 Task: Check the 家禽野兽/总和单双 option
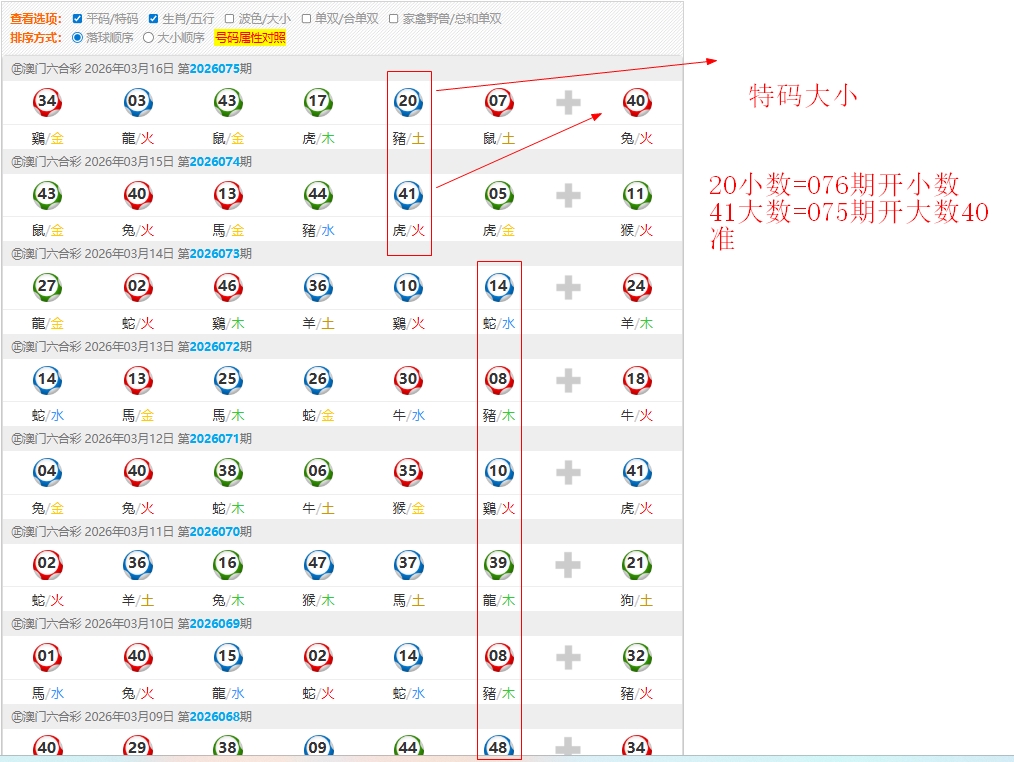tap(393, 19)
